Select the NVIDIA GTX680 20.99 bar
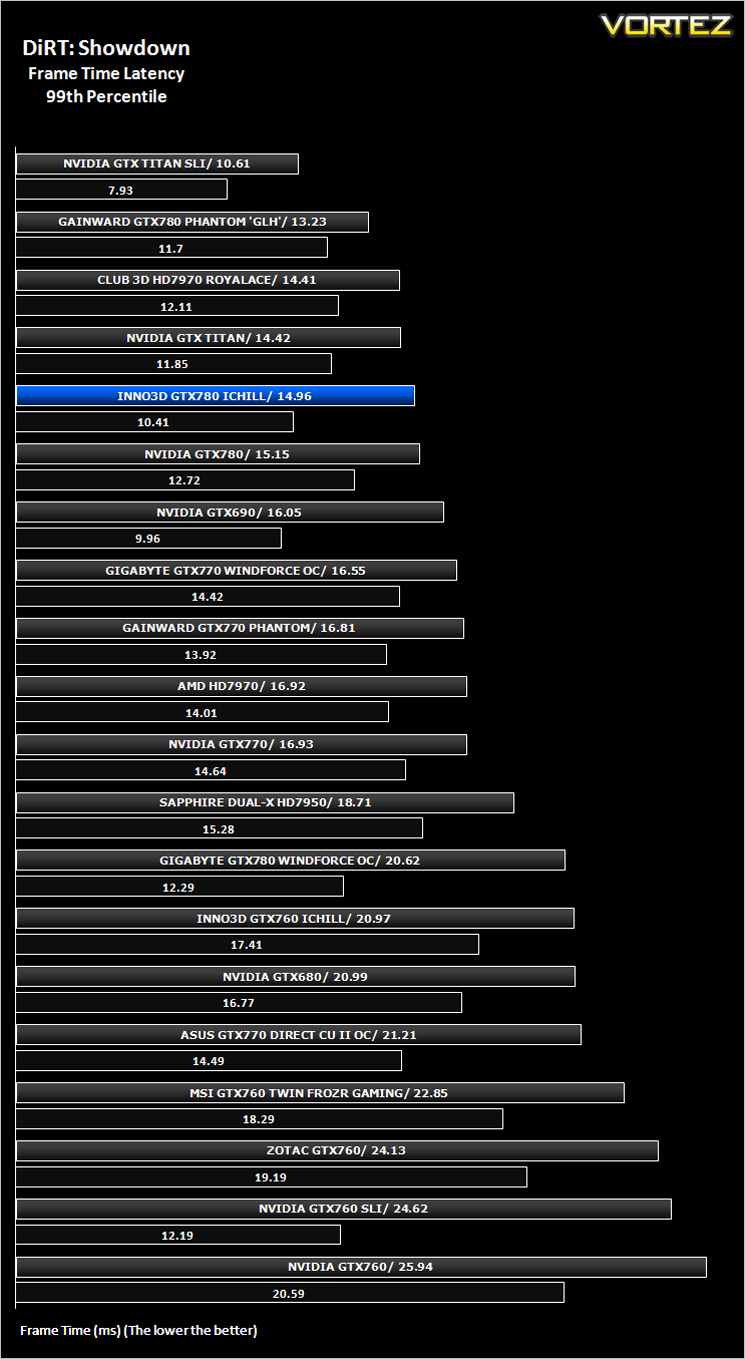The width and height of the screenshot is (745, 1359). (296, 976)
